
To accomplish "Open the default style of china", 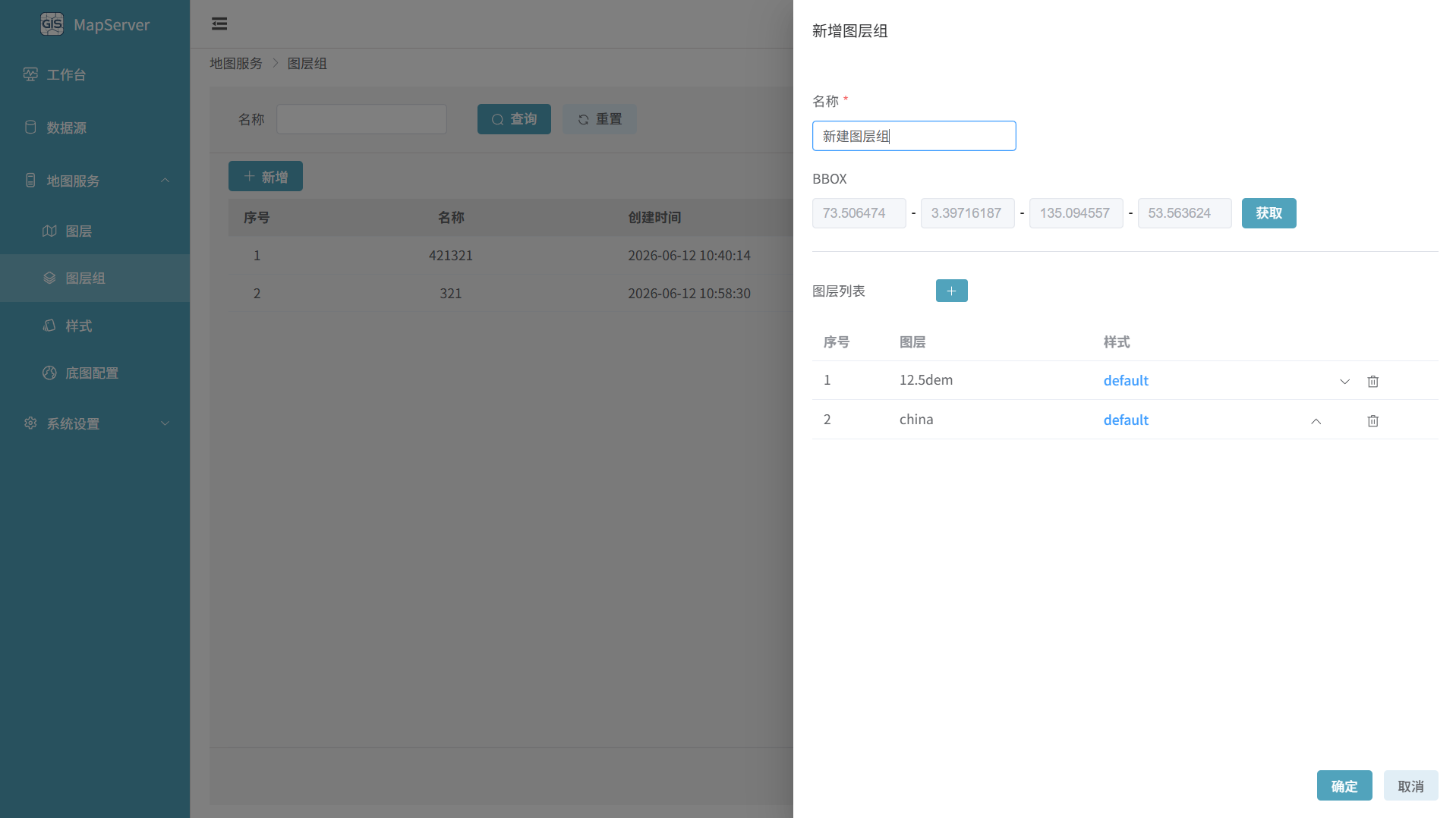I will 1126,420.
